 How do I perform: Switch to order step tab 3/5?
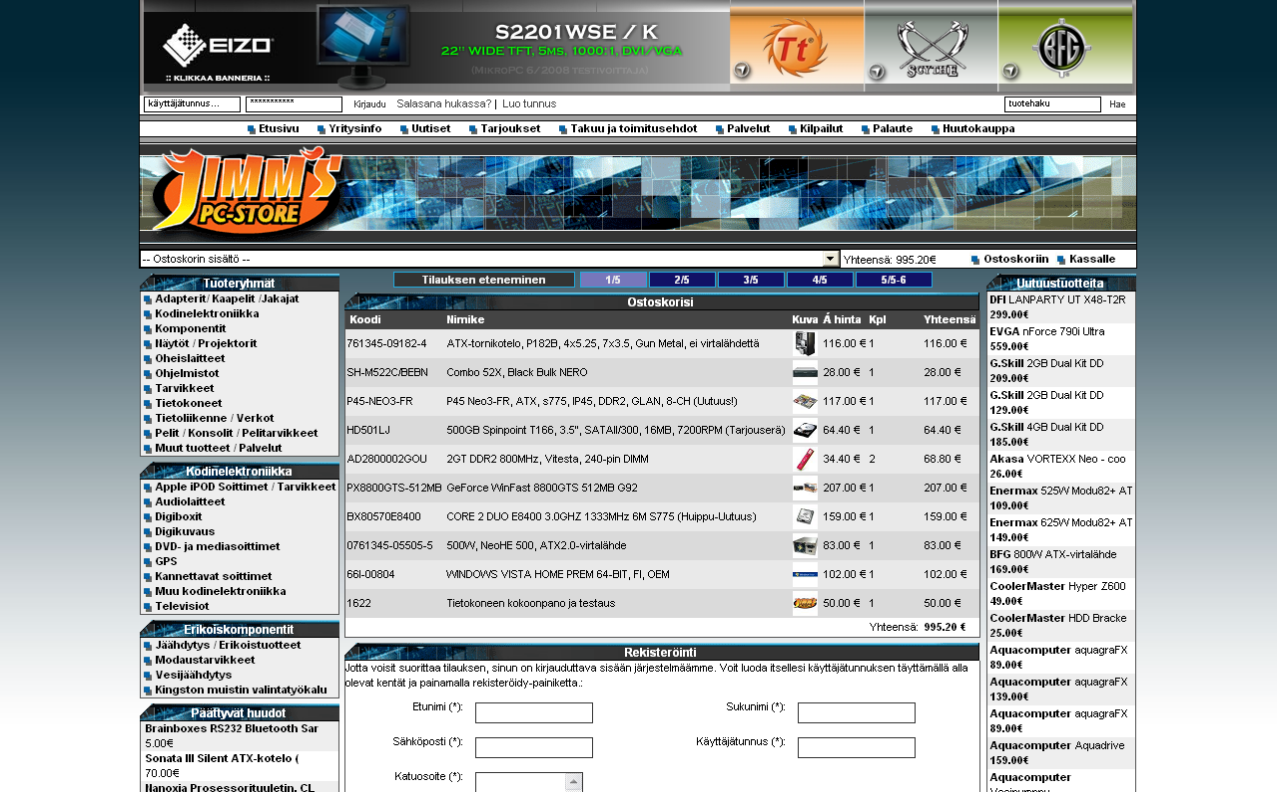pos(751,279)
